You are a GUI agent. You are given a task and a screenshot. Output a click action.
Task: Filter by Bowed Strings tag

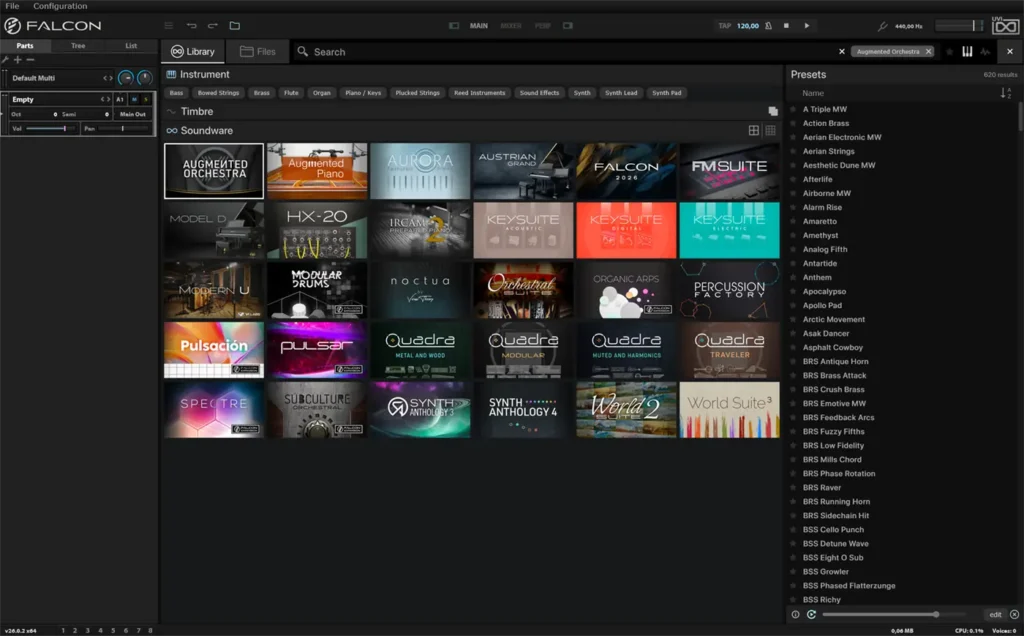click(218, 93)
